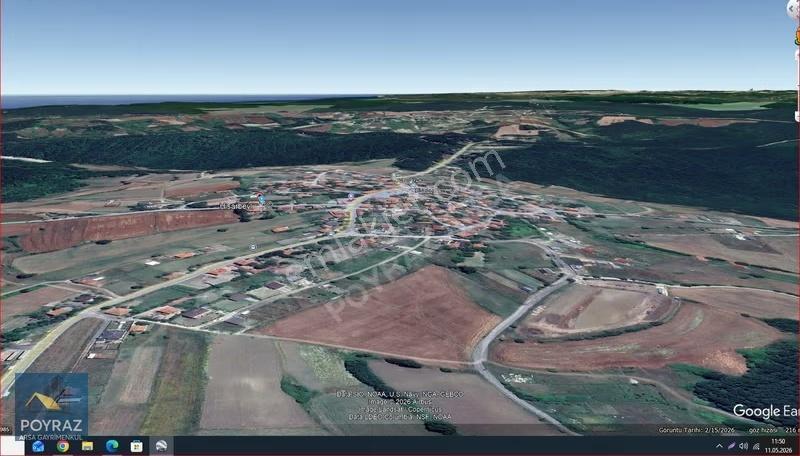Click the blue place marker on the map
This screenshot has height=456, width=800.
pos(261,199)
